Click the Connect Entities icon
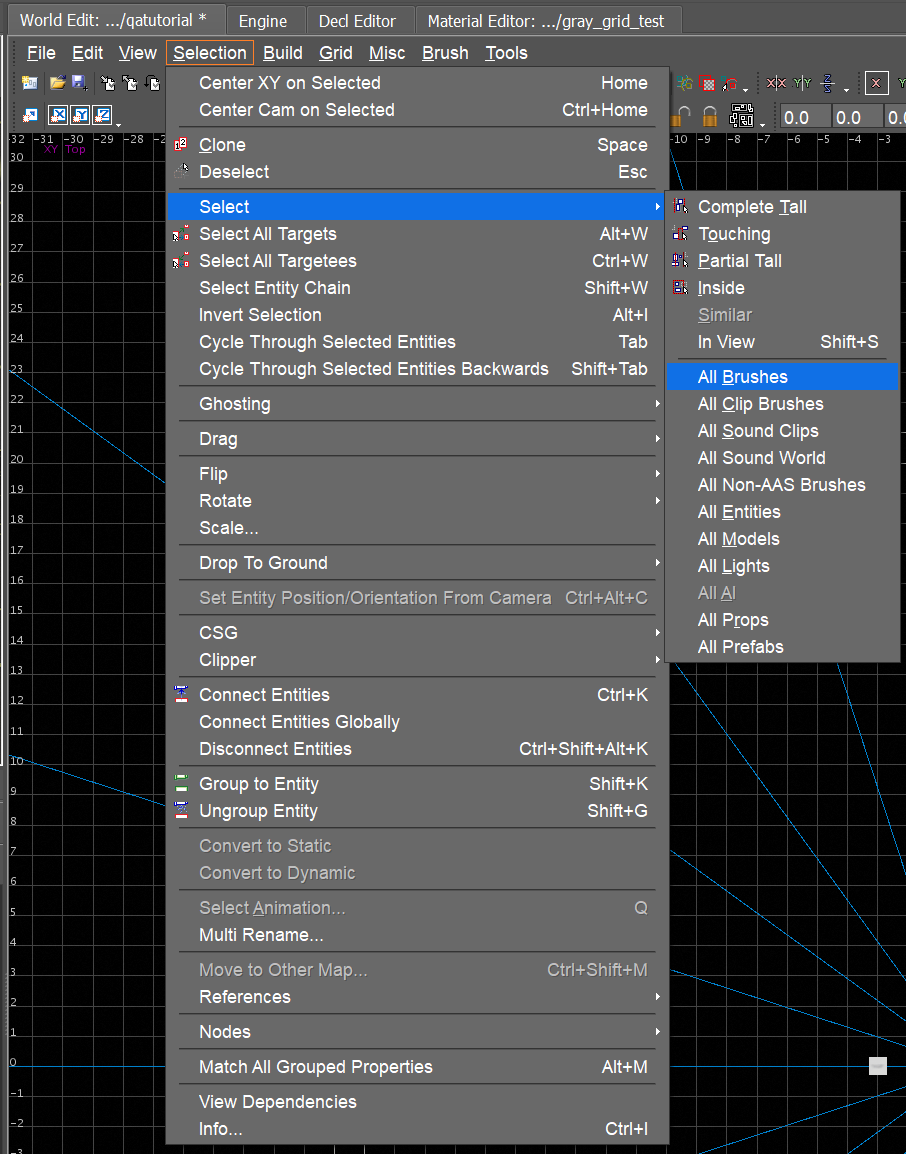 pyautogui.click(x=181, y=695)
